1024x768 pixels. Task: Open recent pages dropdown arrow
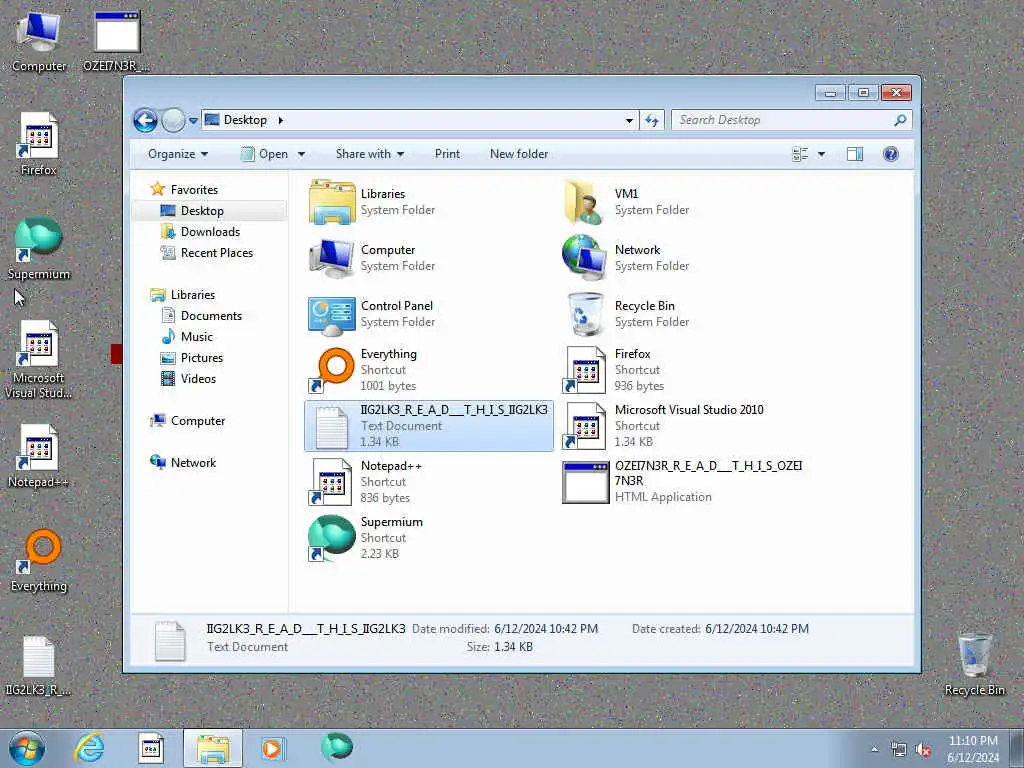click(193, 120)
